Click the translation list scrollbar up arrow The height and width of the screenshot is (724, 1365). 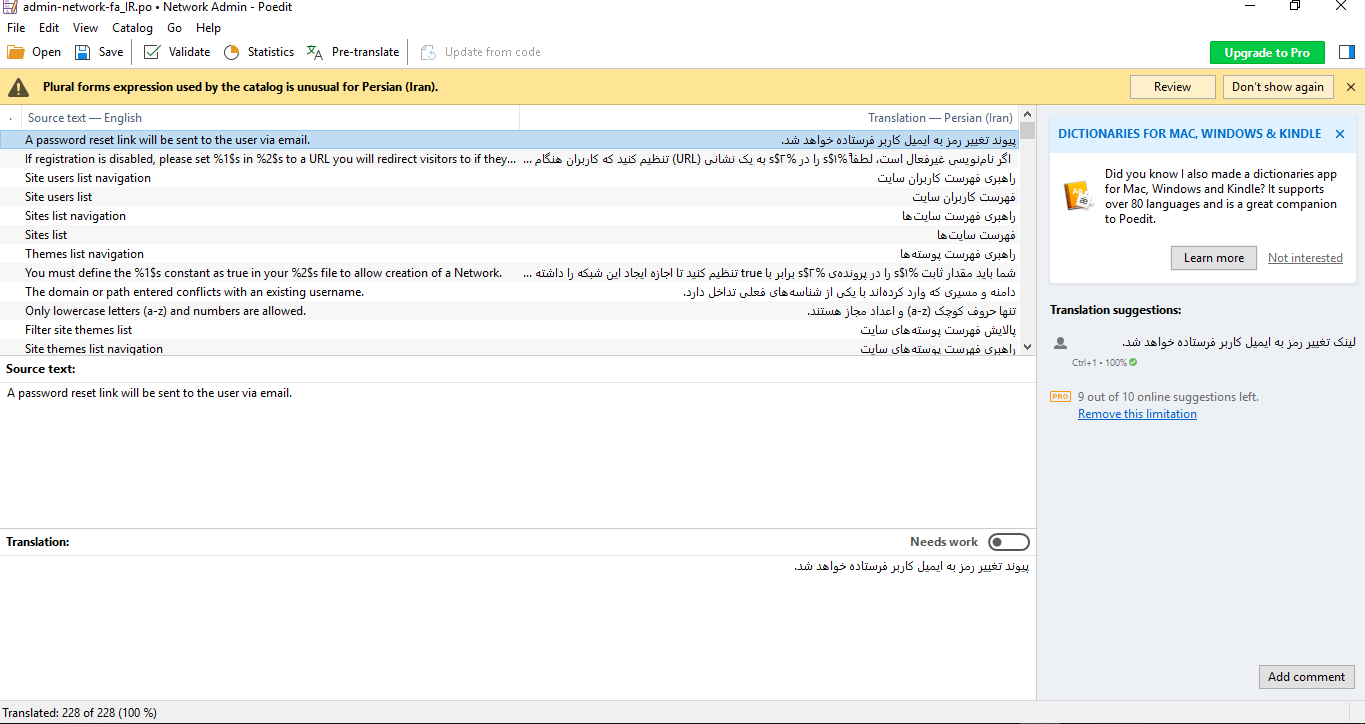[x=1027, y=116]
